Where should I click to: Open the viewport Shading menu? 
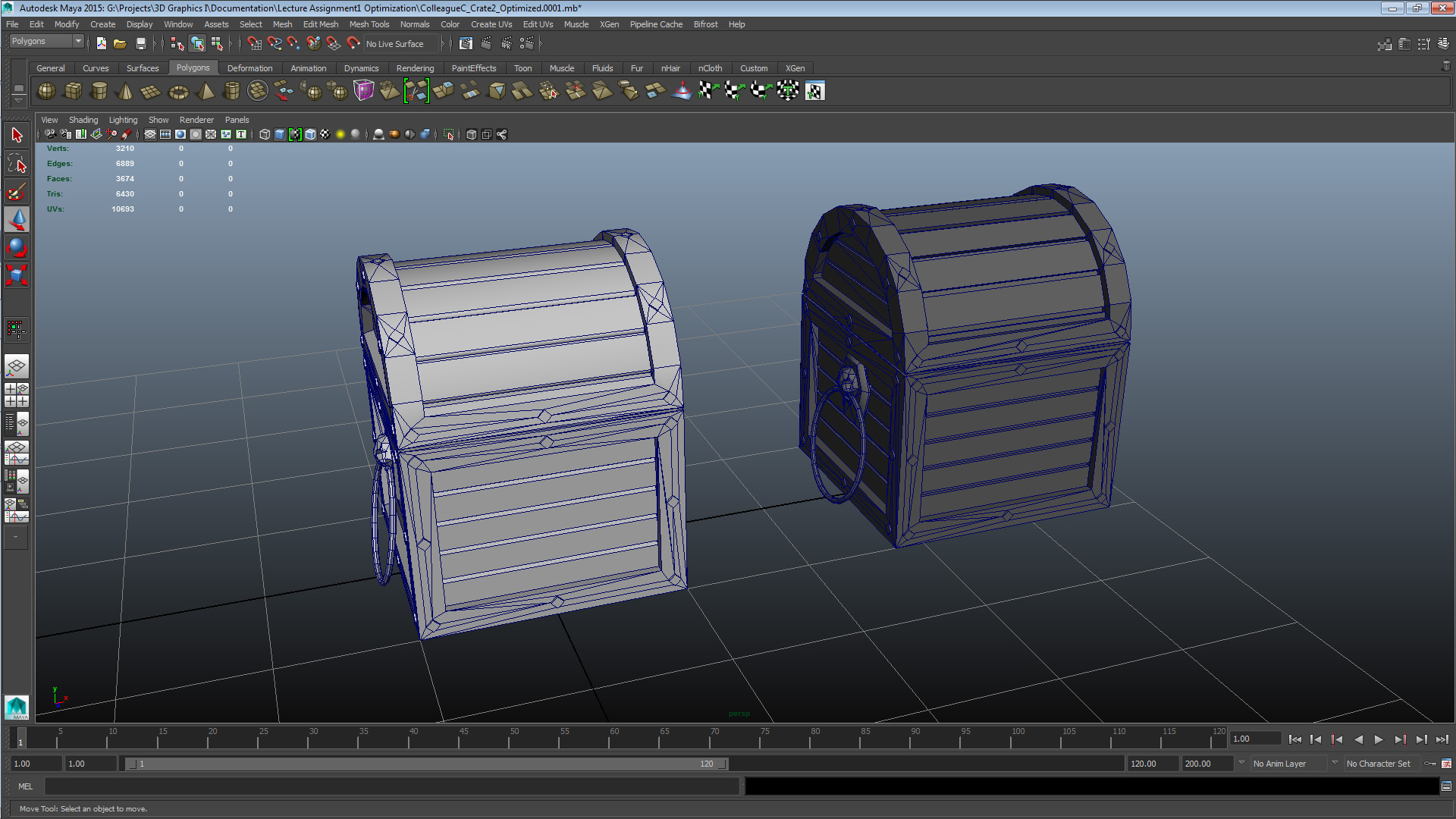tap(83, 120)
